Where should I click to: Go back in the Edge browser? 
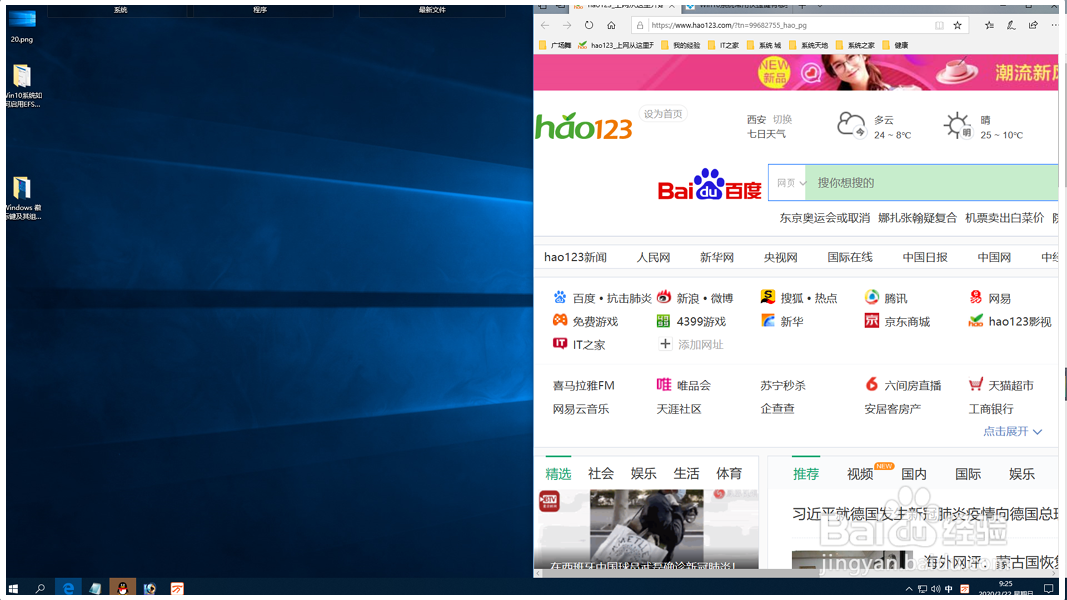click(x=544, y=25)
